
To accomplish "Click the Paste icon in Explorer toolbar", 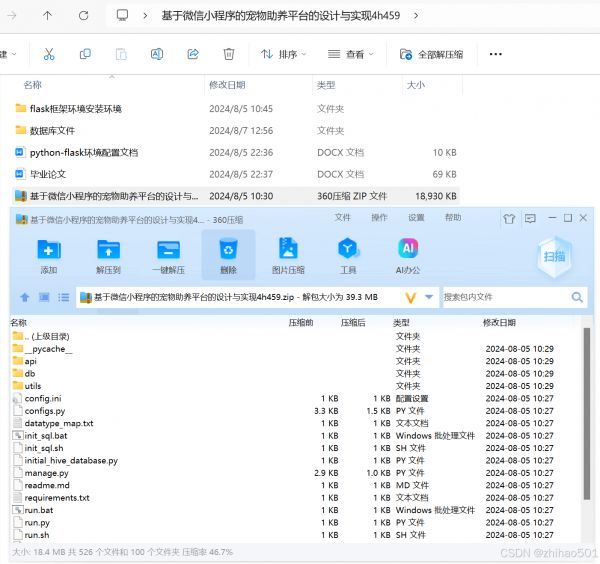I will [121, 54].
